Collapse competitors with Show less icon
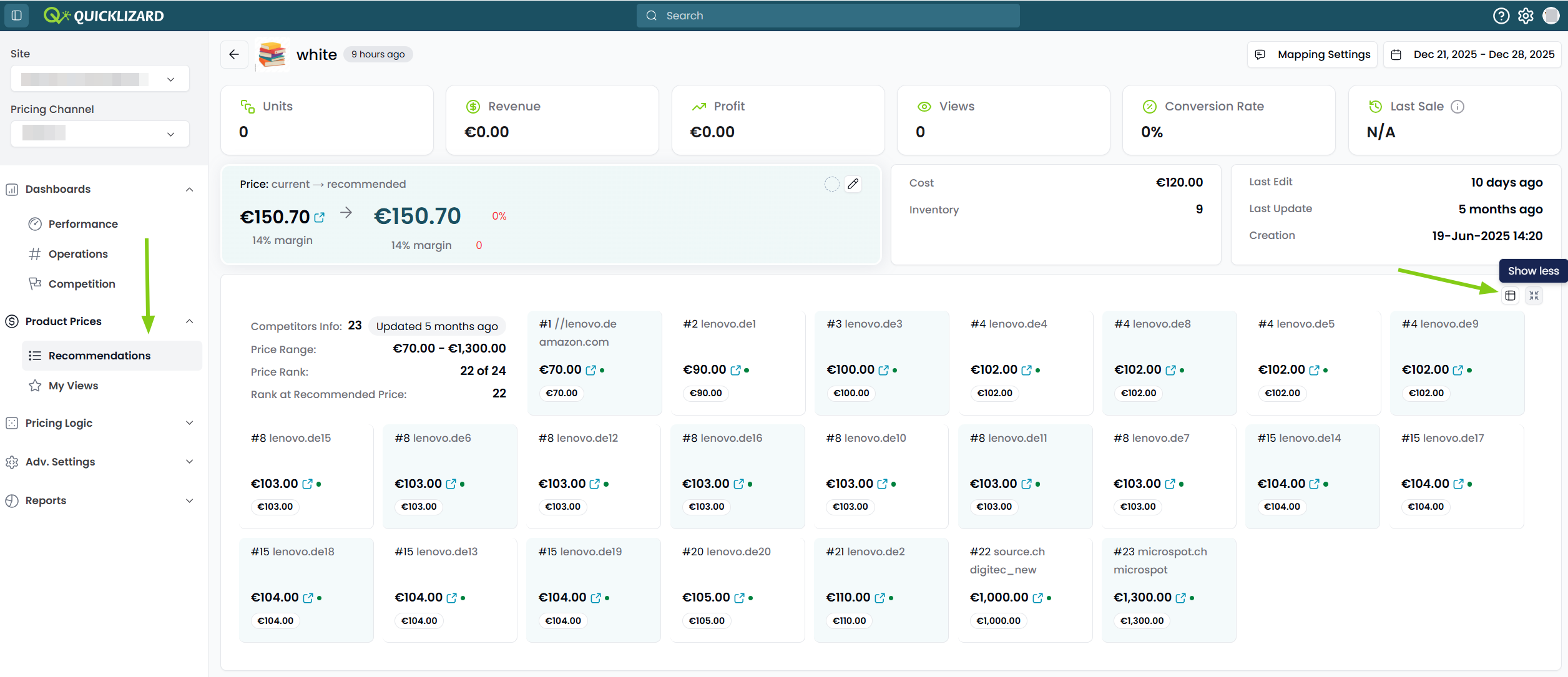The height and width of the screenshot is (677, 1568). (1534, 295)
